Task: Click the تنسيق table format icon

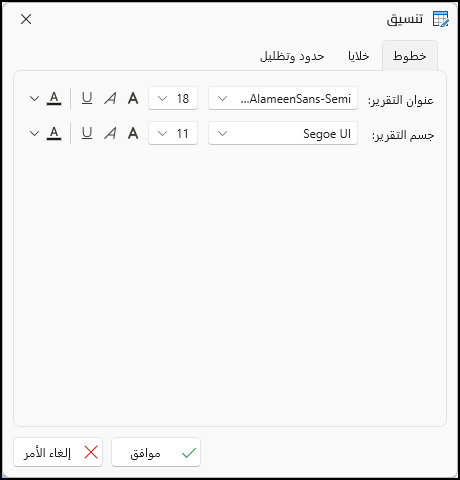Action: [x=441, y=19]
